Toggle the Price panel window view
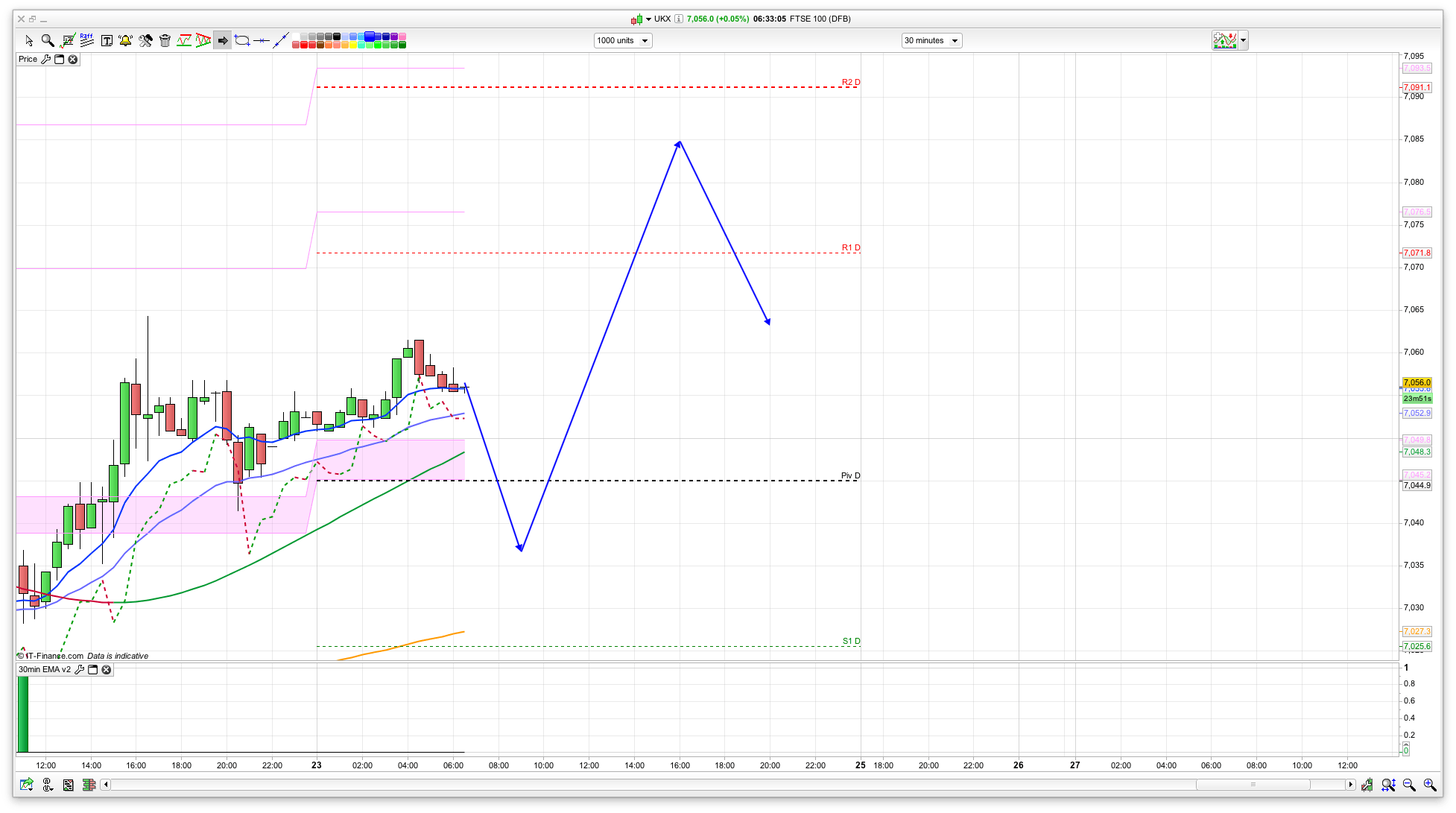1456x813 pixels. coord(60,60)
